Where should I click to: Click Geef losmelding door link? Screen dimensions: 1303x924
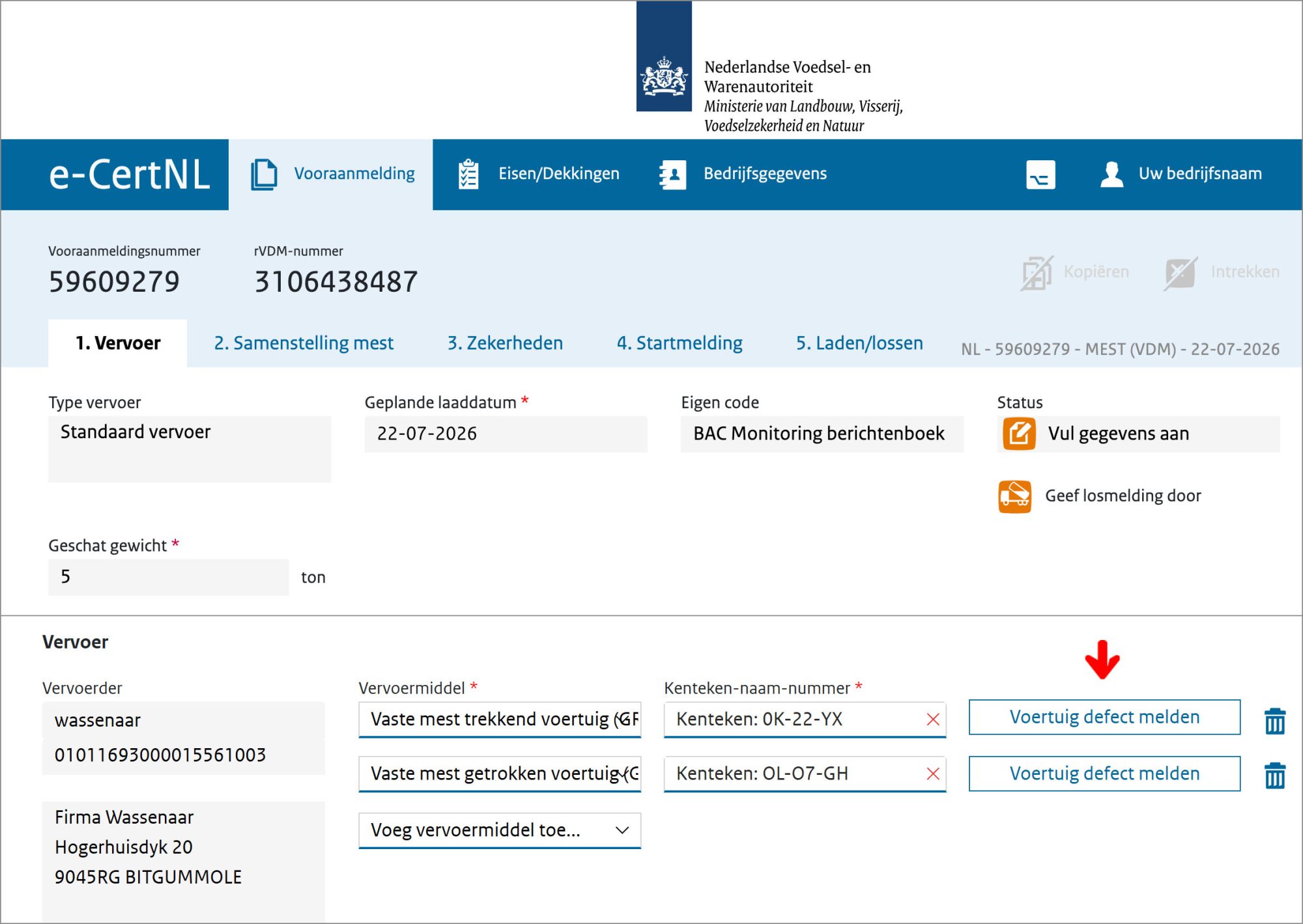click(x=1123, y=496)
